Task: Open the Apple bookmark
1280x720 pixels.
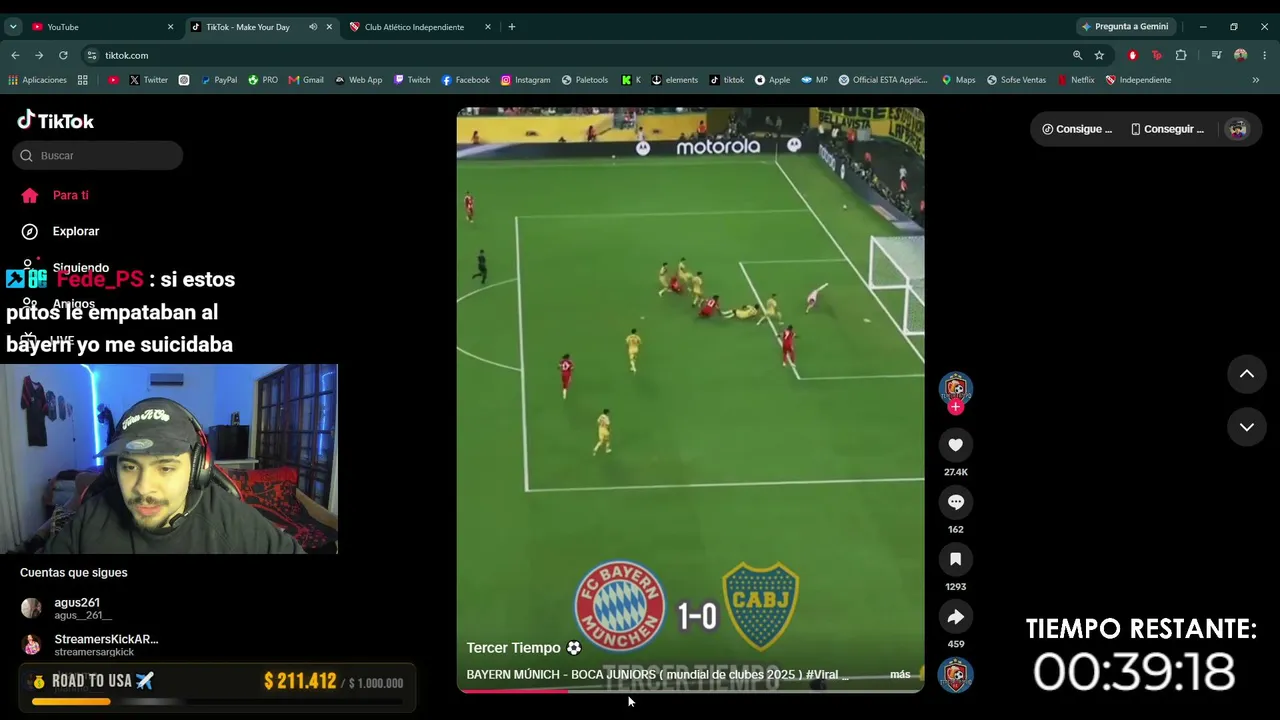Action: pyautogui.click(x=772, y=80)
